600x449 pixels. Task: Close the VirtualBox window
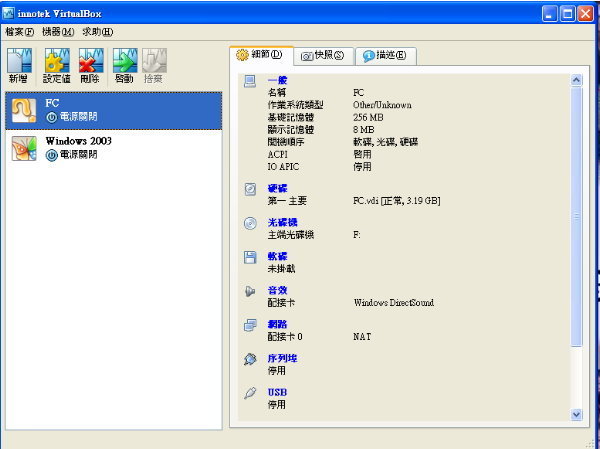(x=585, y=14)
